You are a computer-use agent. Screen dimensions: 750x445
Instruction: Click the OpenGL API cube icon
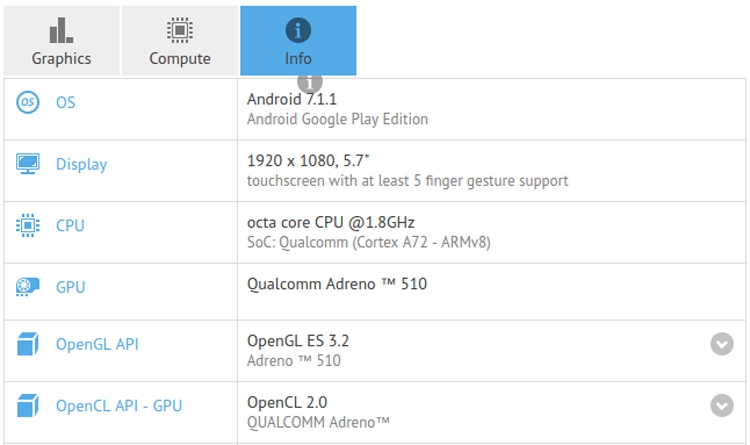(x=28, y=345)
